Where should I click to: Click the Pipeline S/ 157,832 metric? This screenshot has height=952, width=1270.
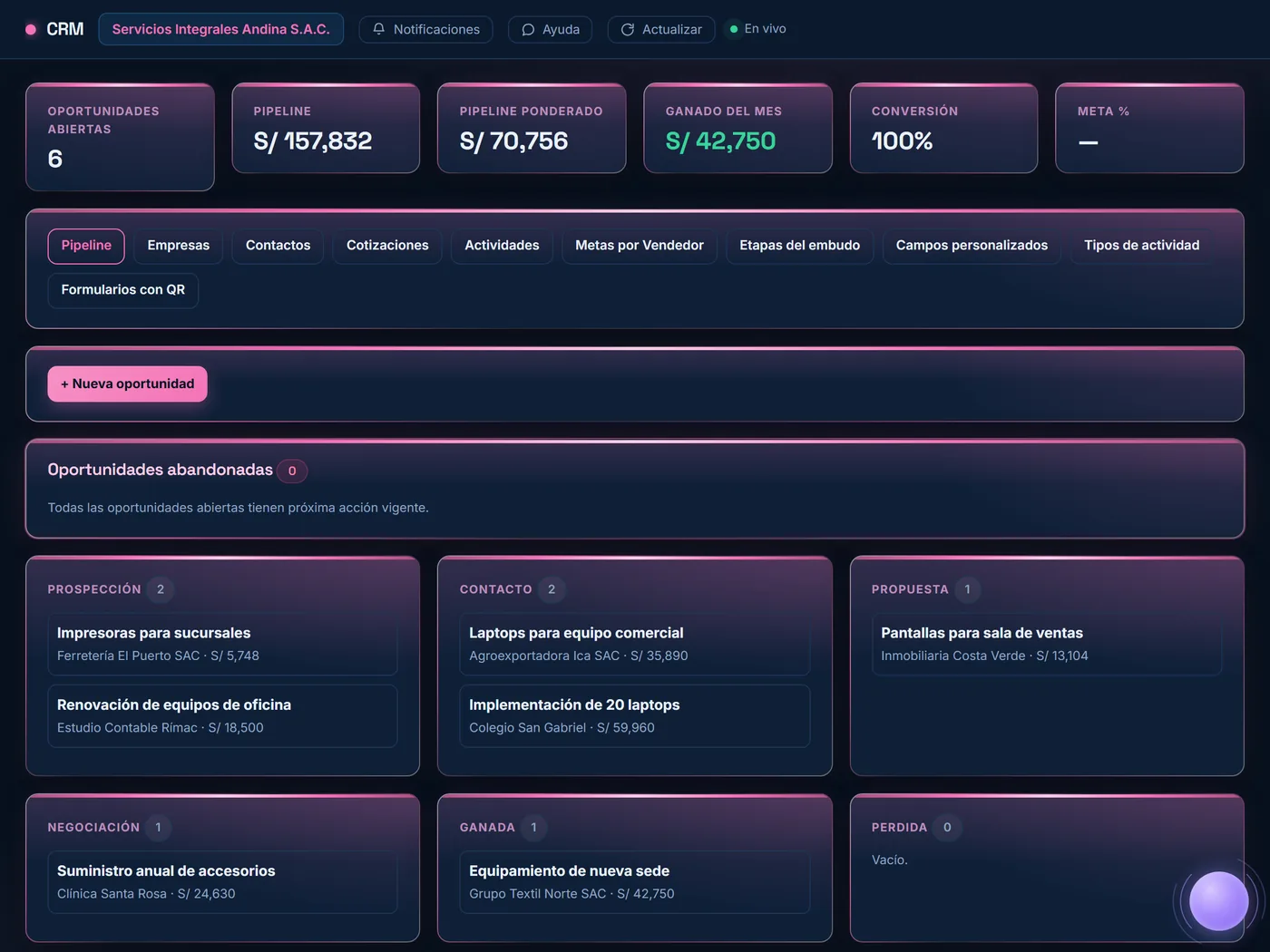coord(326,128)
